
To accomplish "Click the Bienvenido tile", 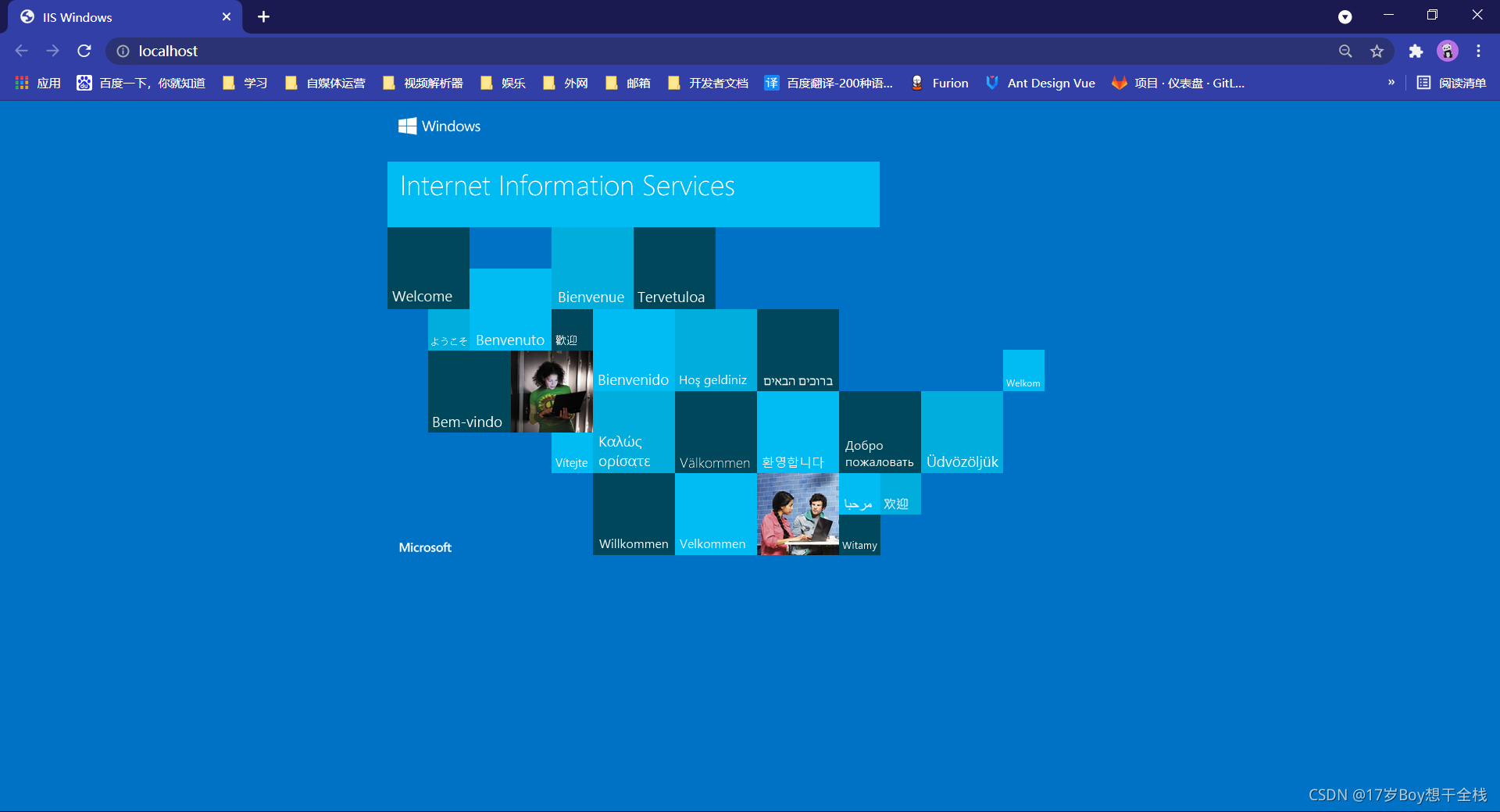I will pos(634,350).
